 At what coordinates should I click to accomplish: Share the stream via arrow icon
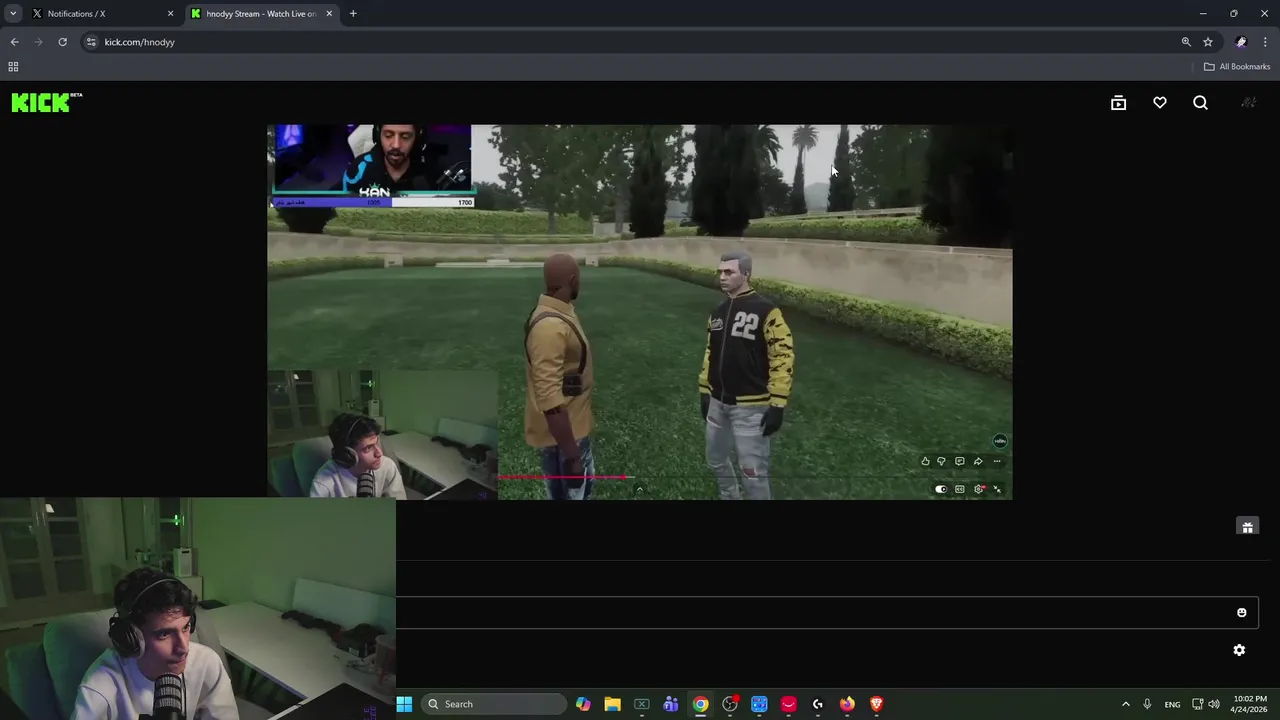978,461
